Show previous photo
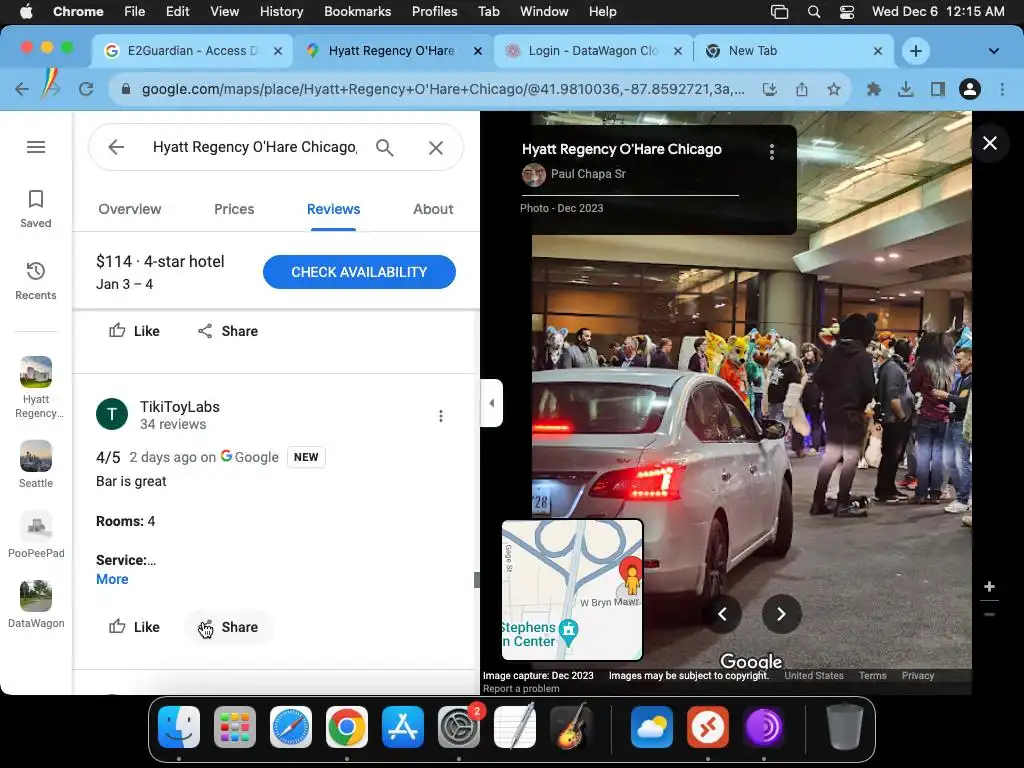The width and height of the screenshot is (1024, 768). (722, 614)
